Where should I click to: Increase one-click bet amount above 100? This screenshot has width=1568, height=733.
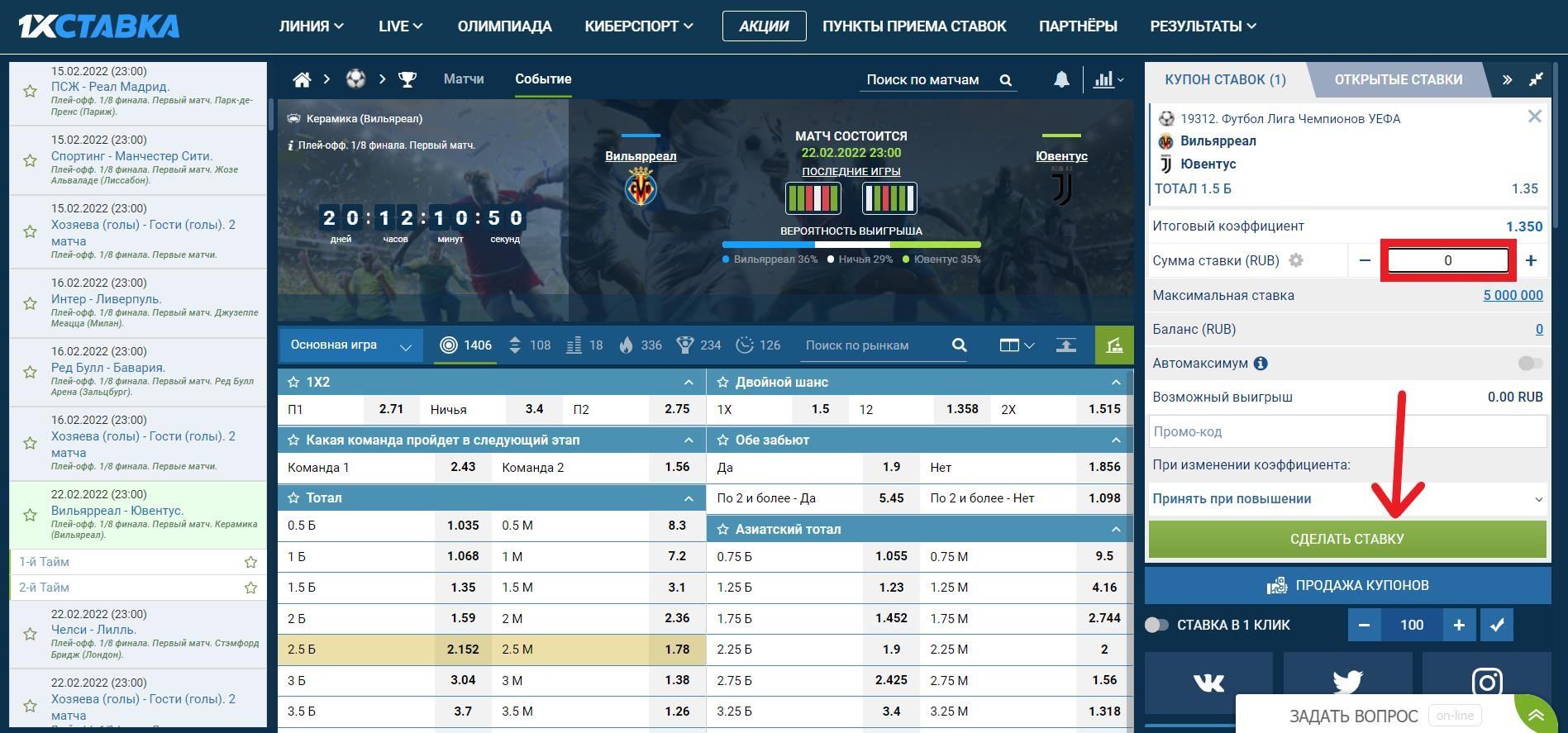pyautogui.click(x=1459, y=625)
